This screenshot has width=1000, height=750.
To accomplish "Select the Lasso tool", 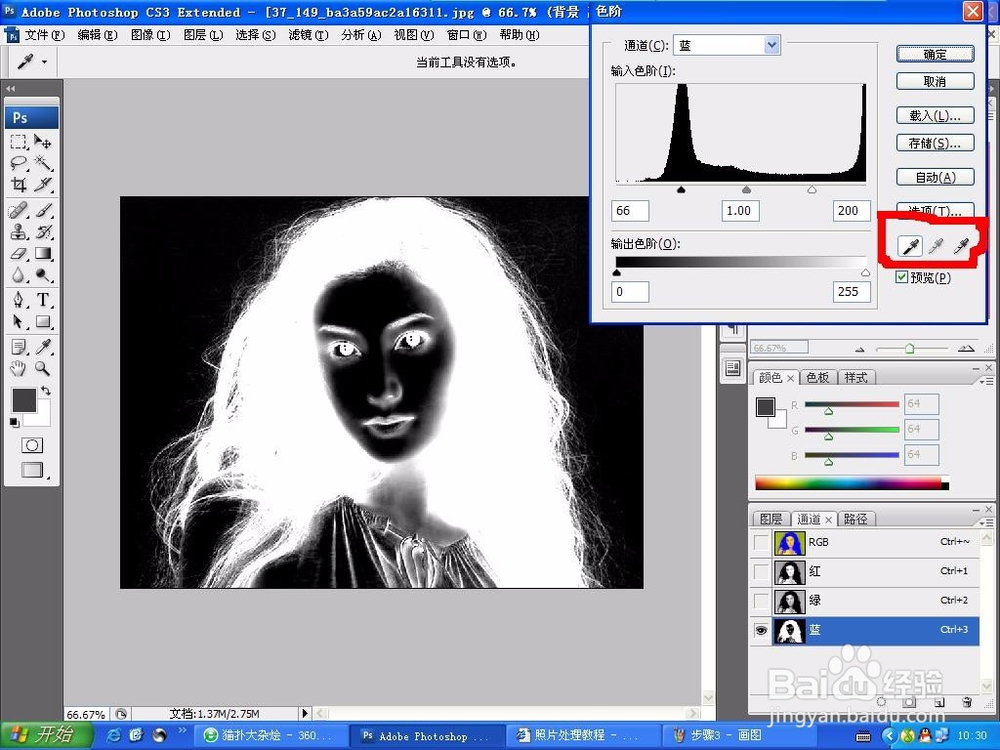I will click(18, 162).
